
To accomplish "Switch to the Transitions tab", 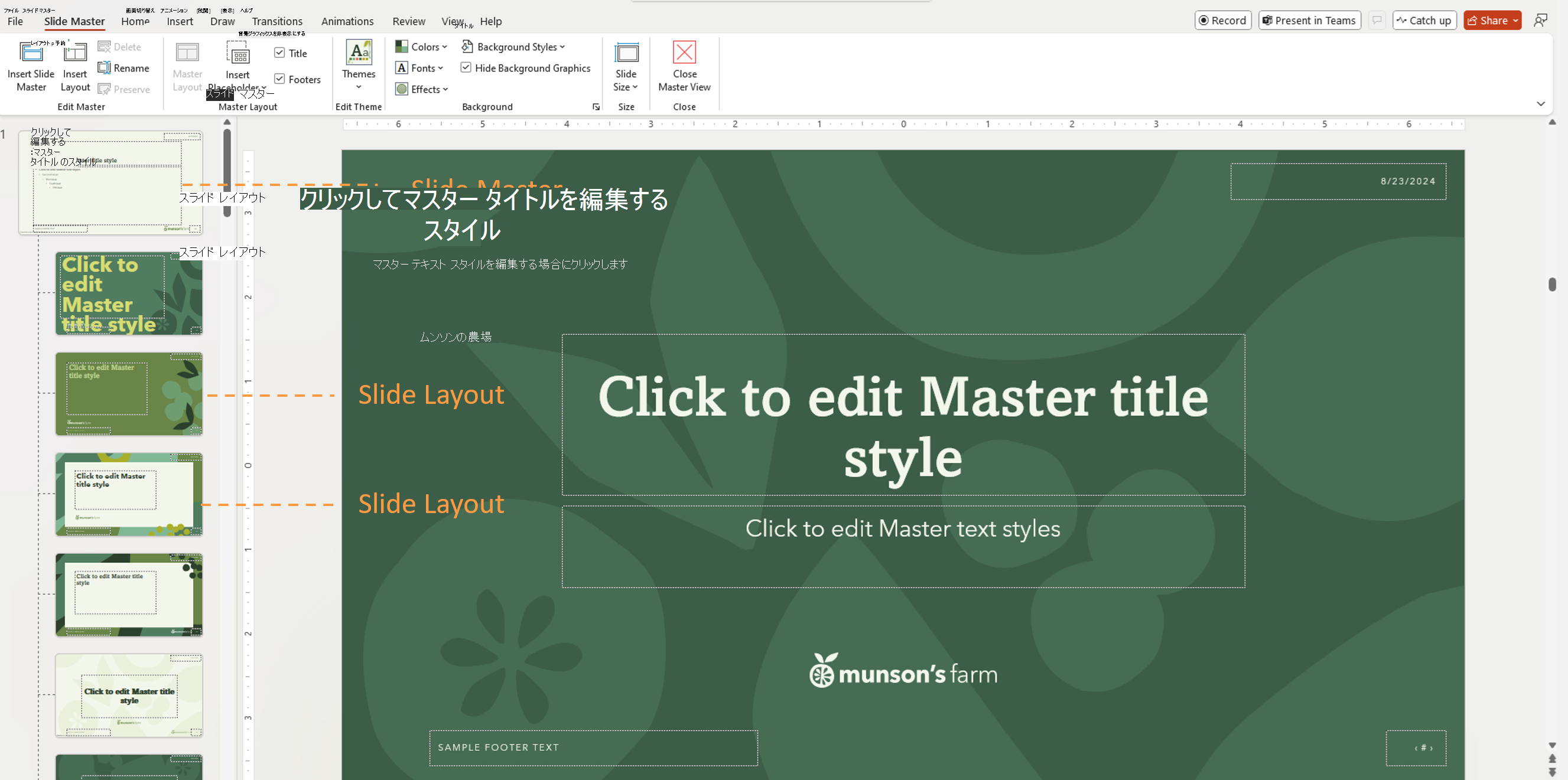I will [277, 21].
